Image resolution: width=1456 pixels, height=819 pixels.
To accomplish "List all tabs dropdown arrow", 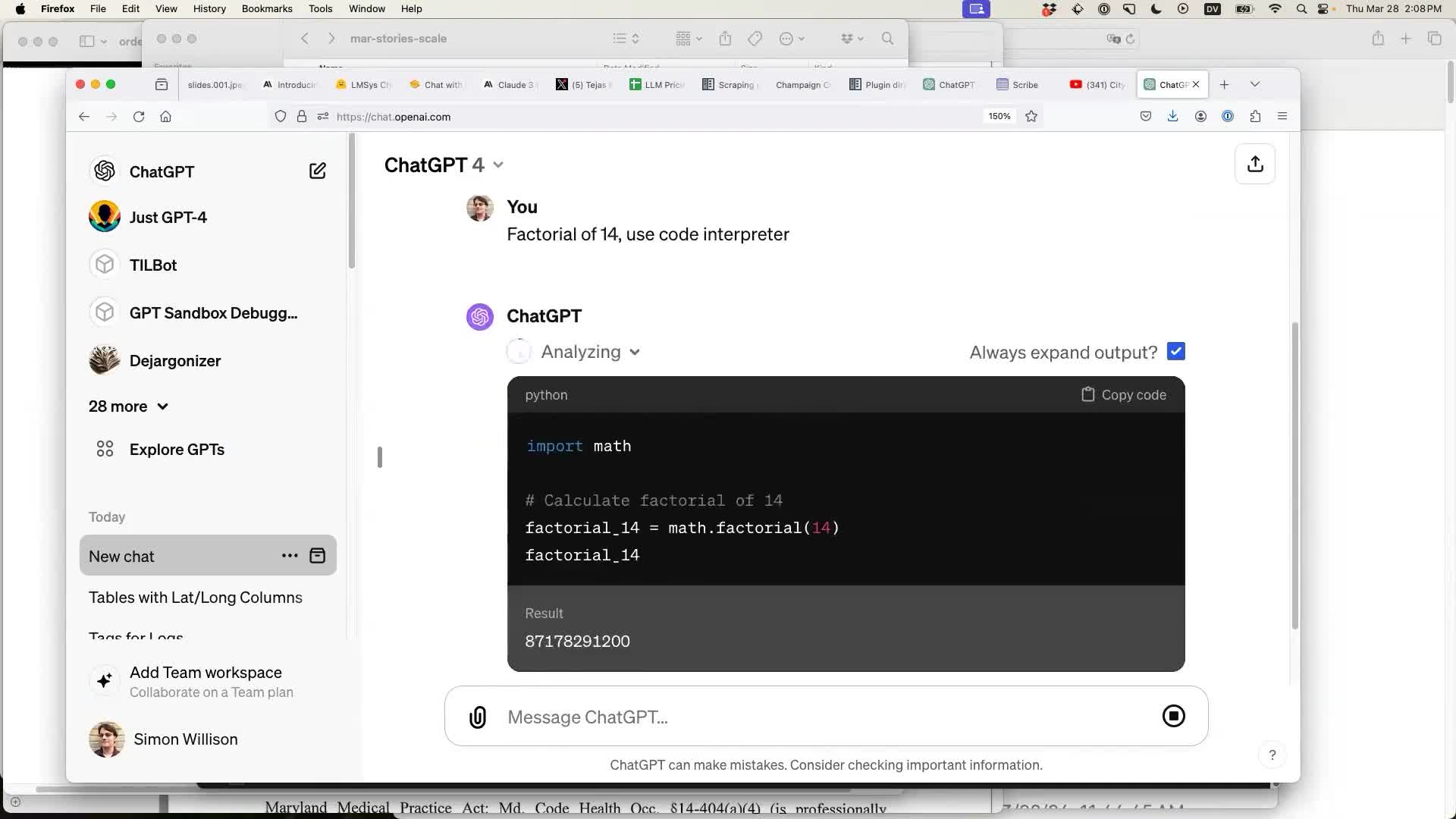I will (1255, 84).
